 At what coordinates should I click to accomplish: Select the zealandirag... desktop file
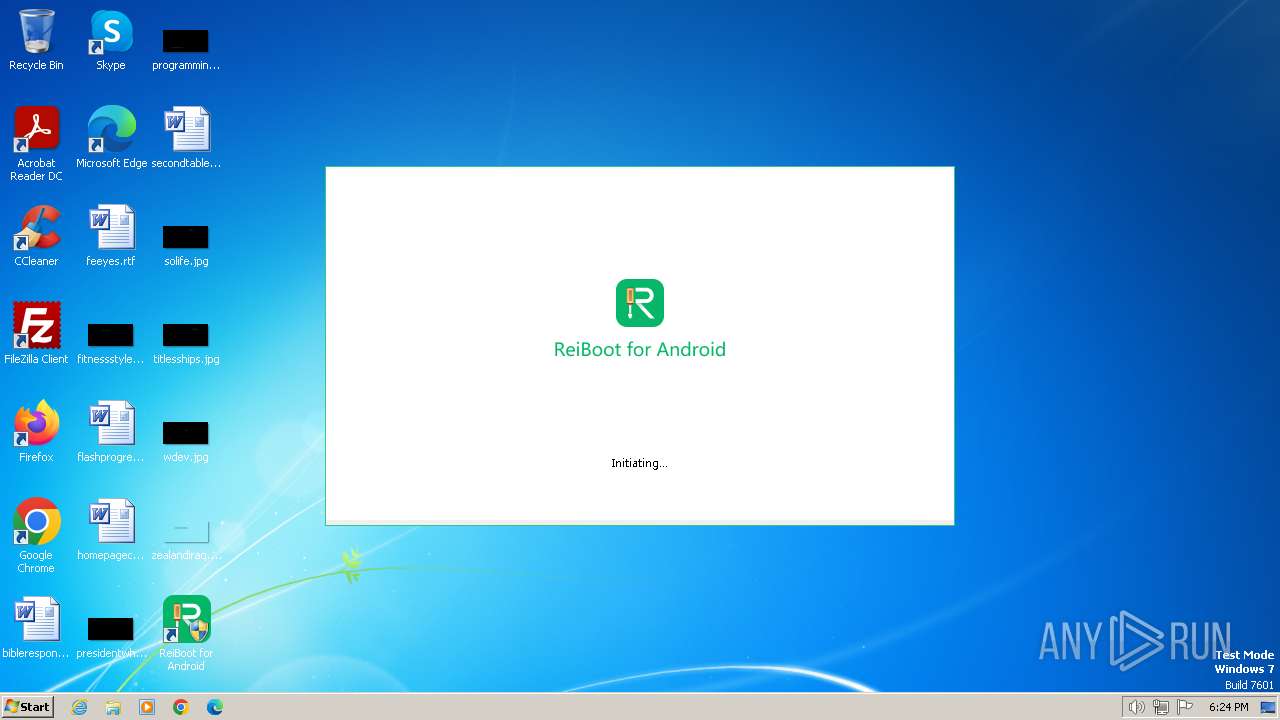tap(186, 538)
